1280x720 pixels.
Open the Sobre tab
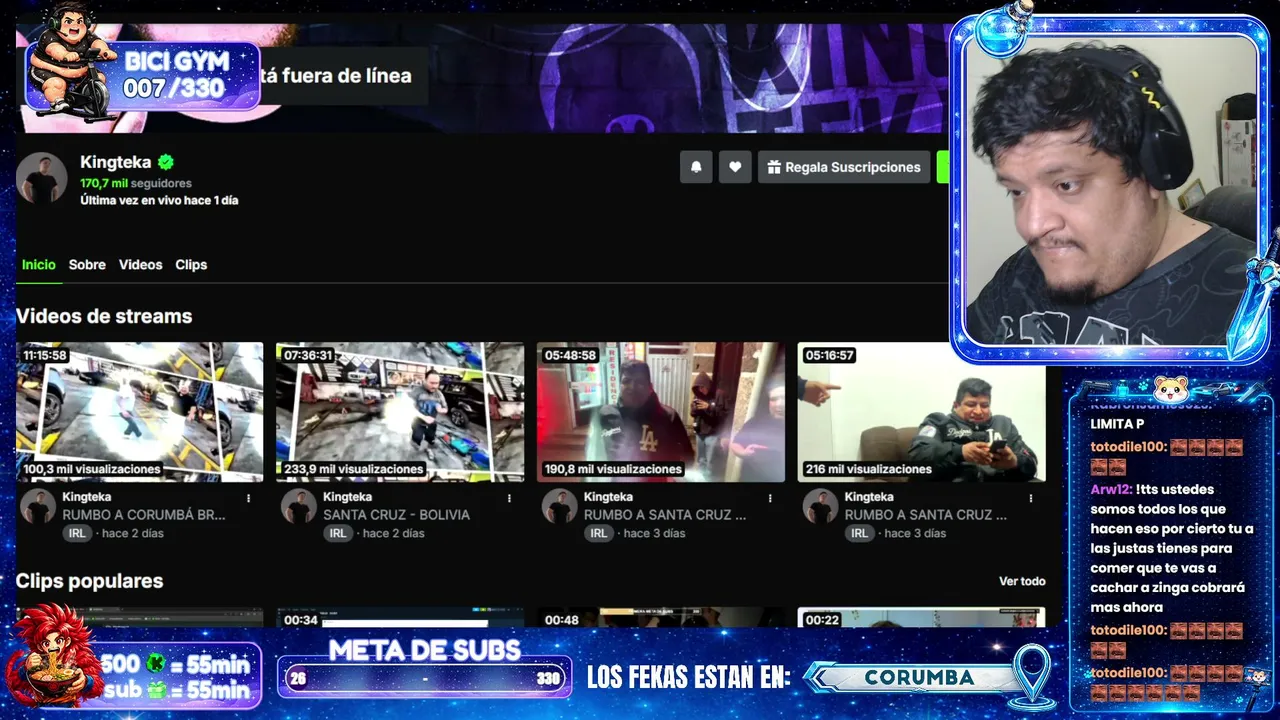87,265
